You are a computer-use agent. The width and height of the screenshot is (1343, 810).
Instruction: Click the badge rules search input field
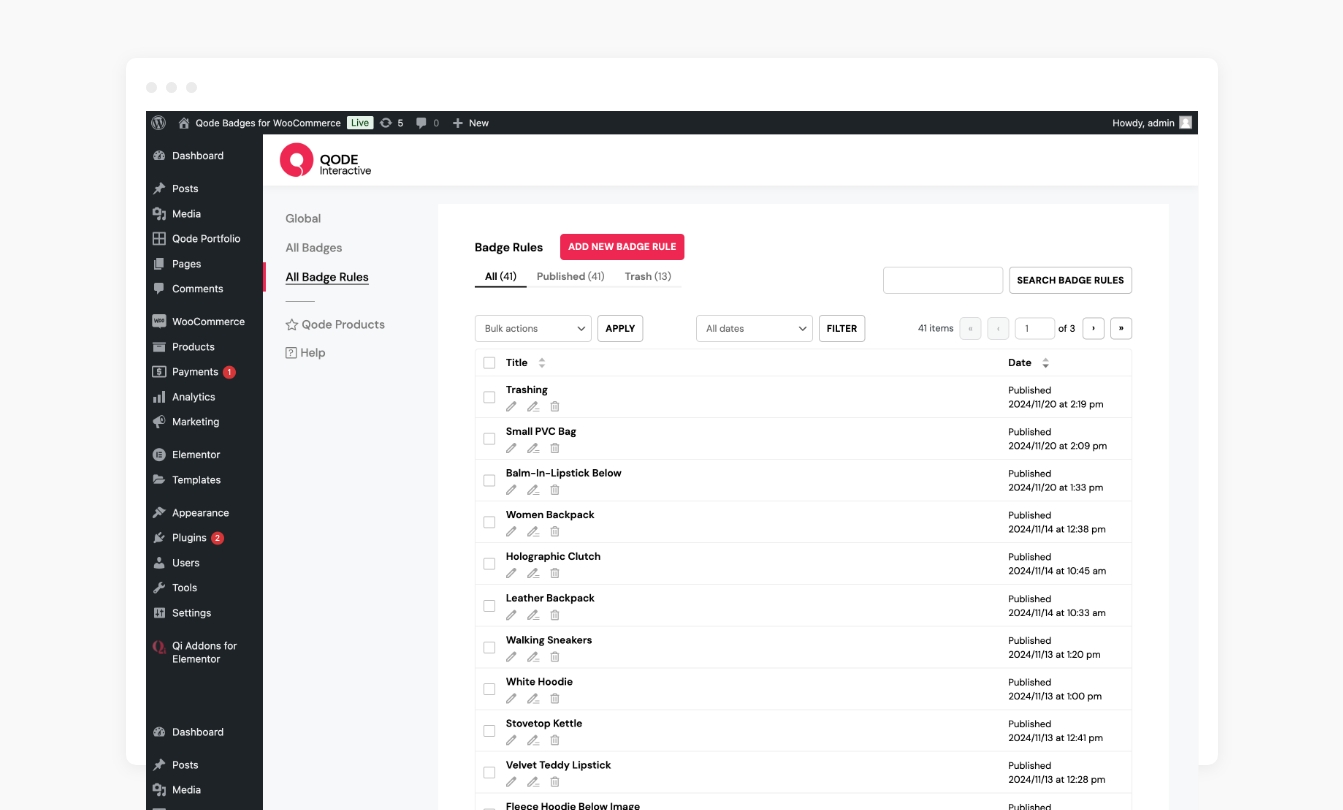point(943,280)
